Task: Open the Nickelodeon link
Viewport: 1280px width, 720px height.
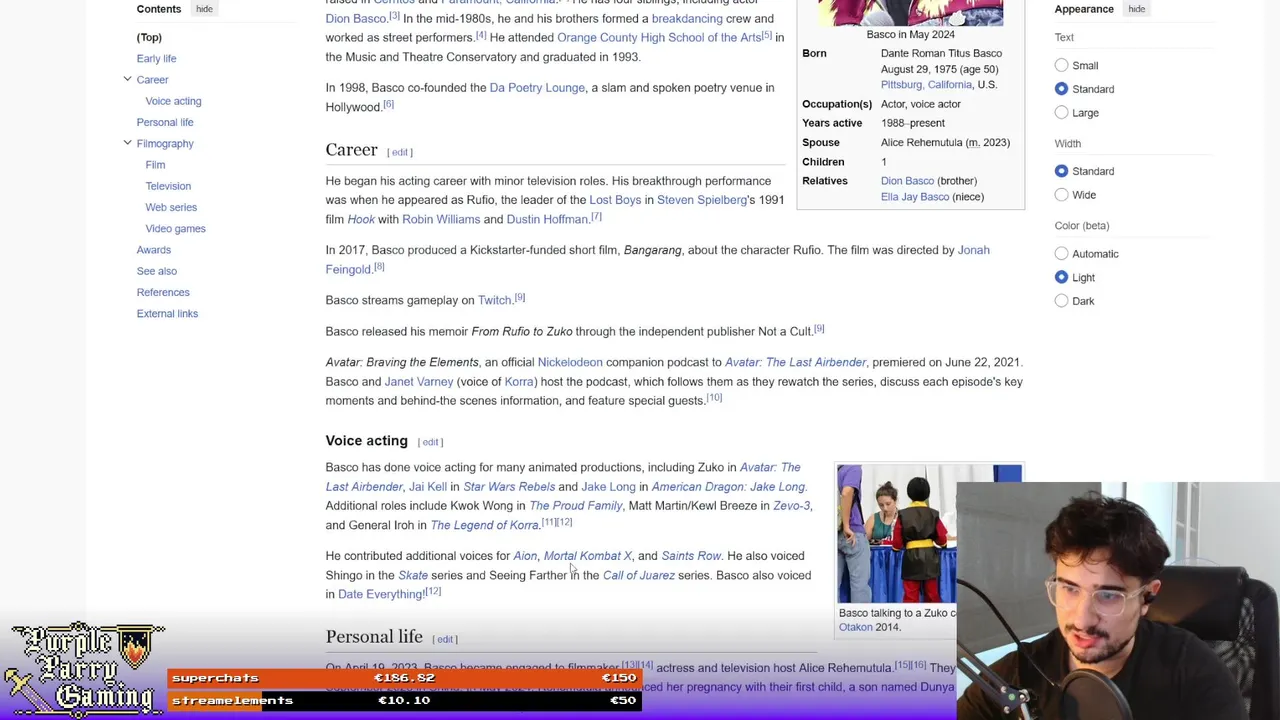Action: point(570,362)
